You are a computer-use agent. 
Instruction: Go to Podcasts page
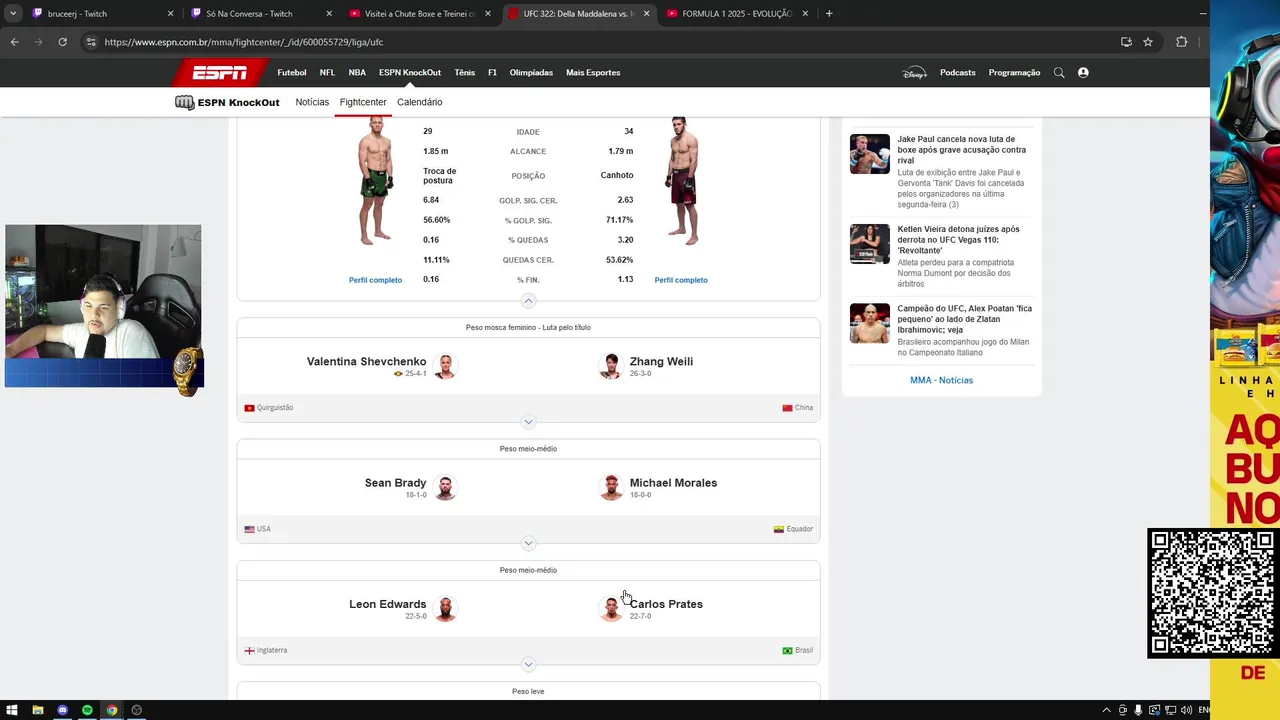coord(957,73)
